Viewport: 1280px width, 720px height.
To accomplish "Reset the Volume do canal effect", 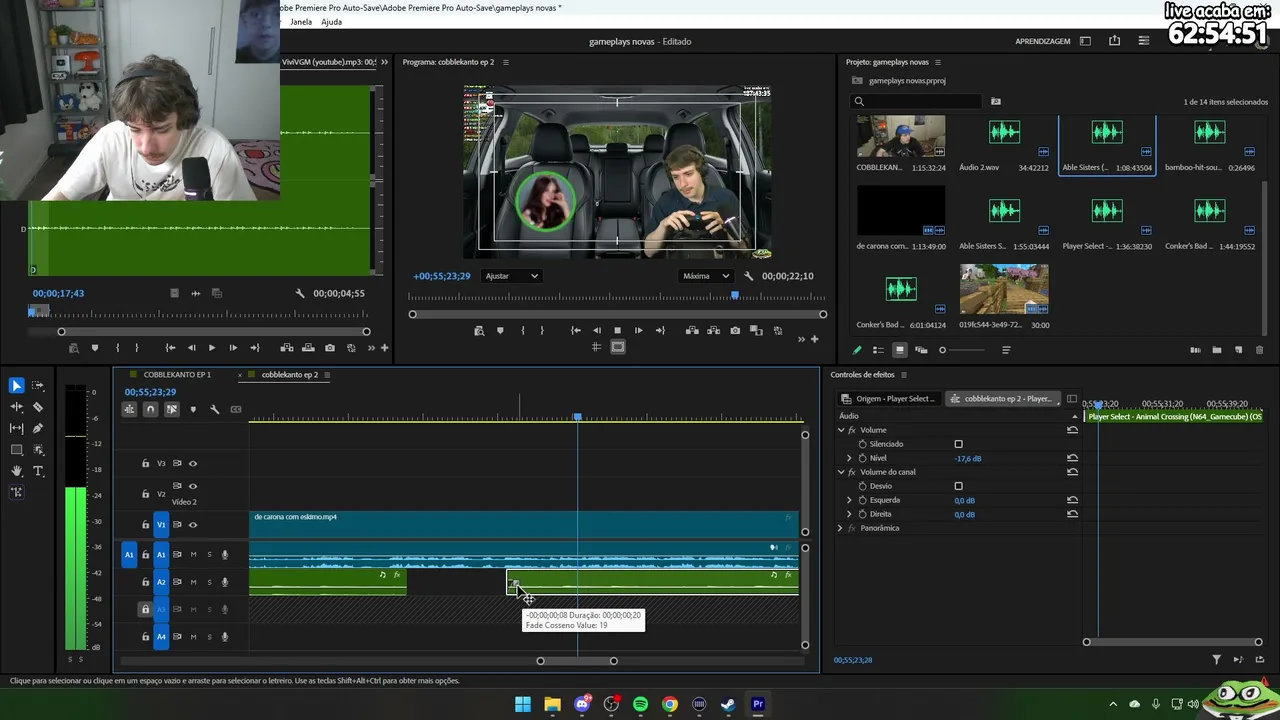I will (1072, 472).
